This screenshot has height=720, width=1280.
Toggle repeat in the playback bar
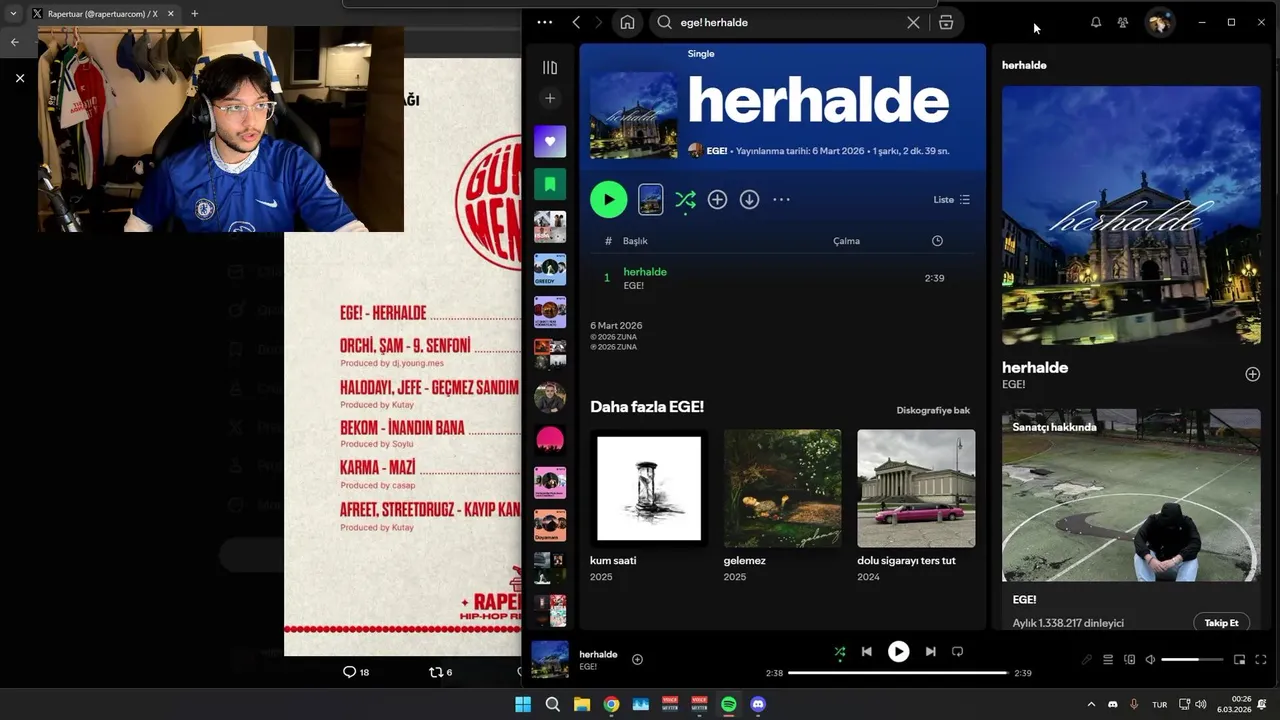957,651
